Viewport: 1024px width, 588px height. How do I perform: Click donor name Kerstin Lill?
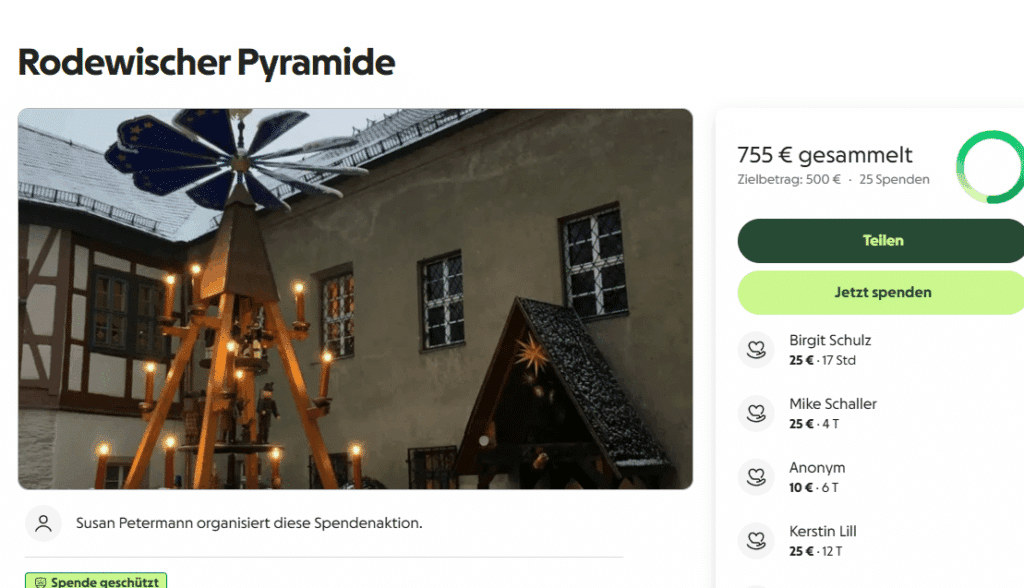coord(822,531)
